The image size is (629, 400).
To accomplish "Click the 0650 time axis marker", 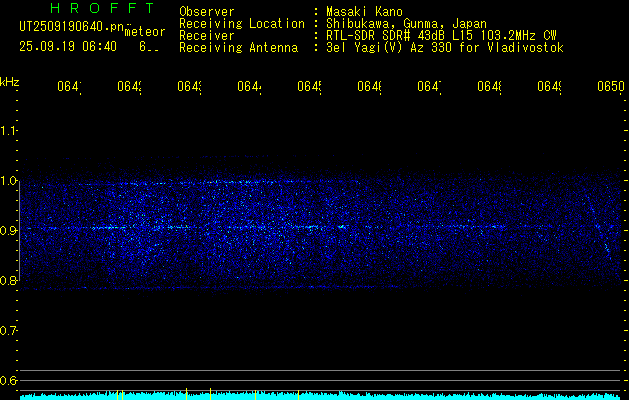I will [x=610, y=88].
